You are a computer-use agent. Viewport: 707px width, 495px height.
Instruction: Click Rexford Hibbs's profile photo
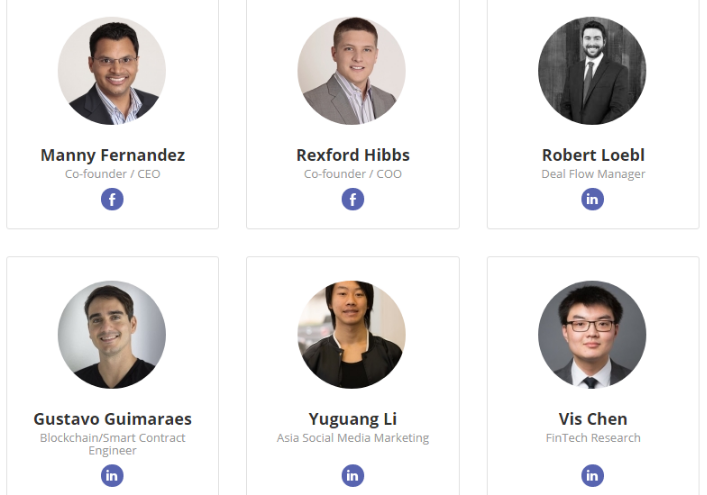[352, 71]
